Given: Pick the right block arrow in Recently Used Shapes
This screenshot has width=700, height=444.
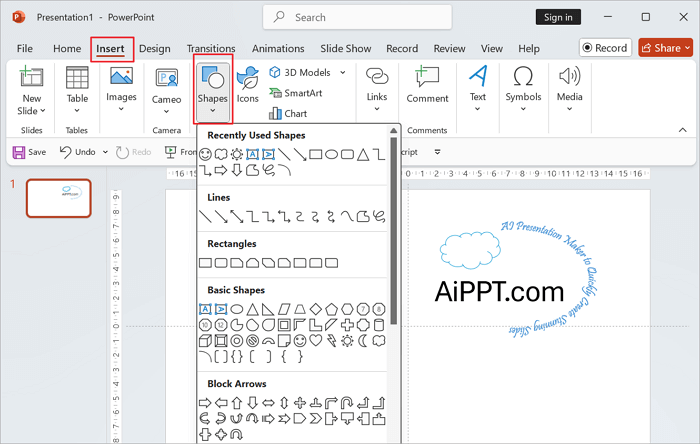Looking at the screenshot, I should pyautogui.click(x=221, y=170).
